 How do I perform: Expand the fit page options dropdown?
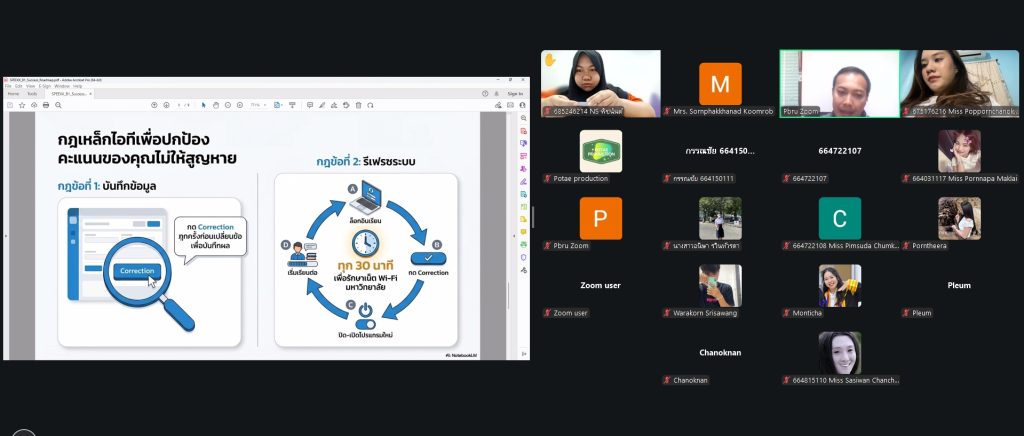coord(284,104)
